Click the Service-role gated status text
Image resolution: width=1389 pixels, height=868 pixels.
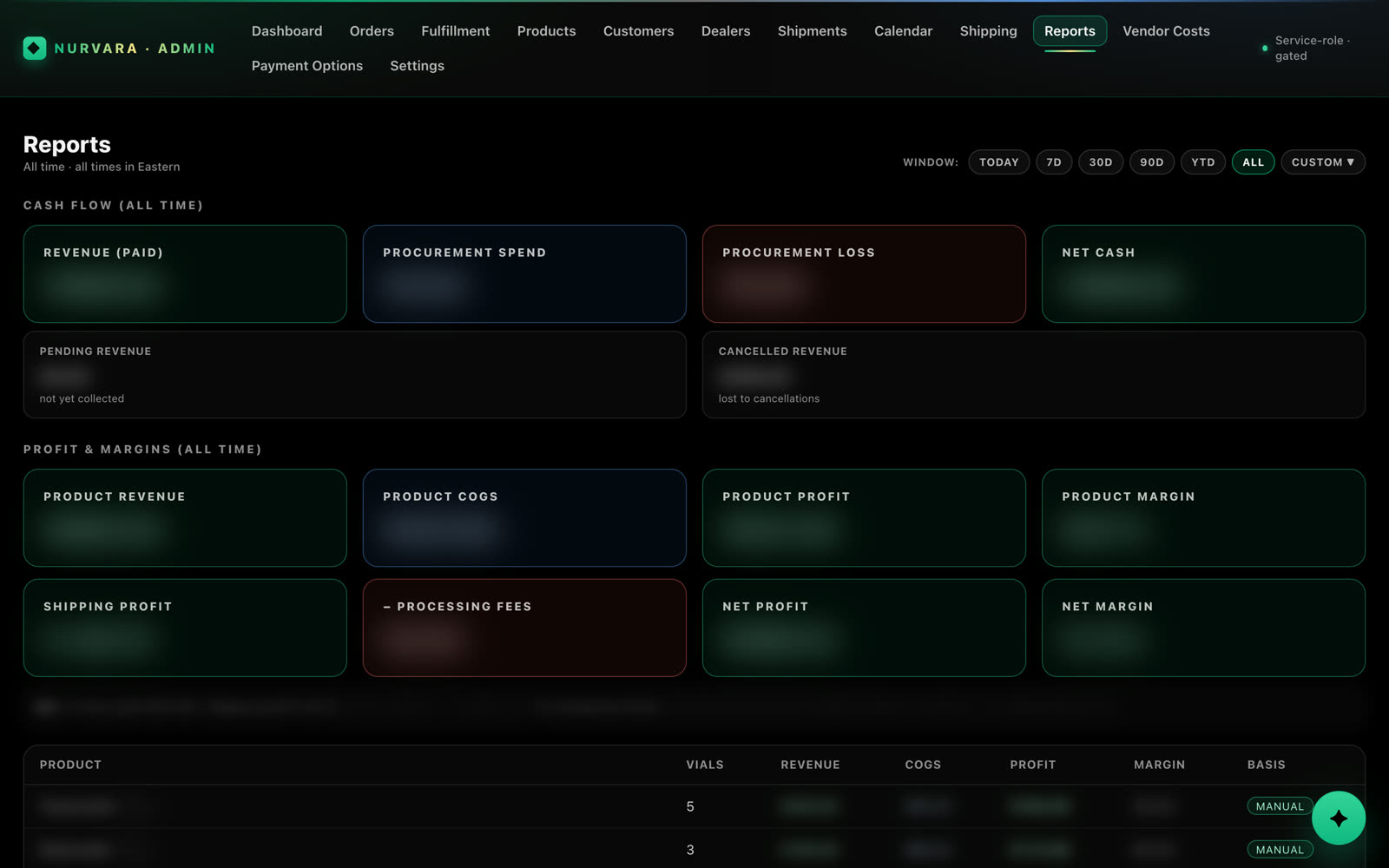point(1312,48)
